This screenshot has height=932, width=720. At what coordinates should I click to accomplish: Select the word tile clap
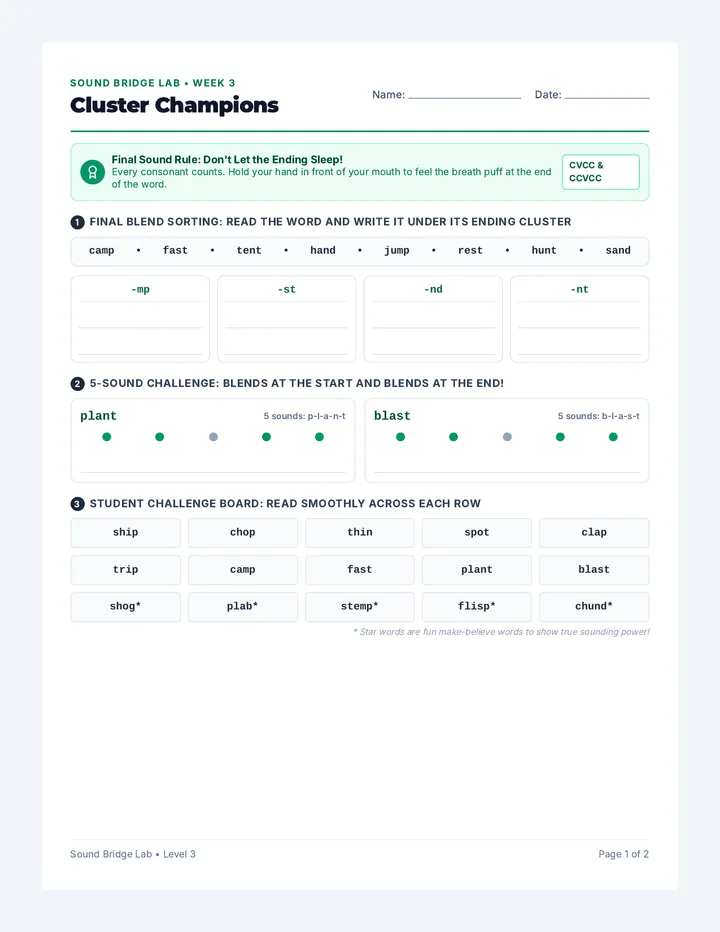[x=594, y=533]
